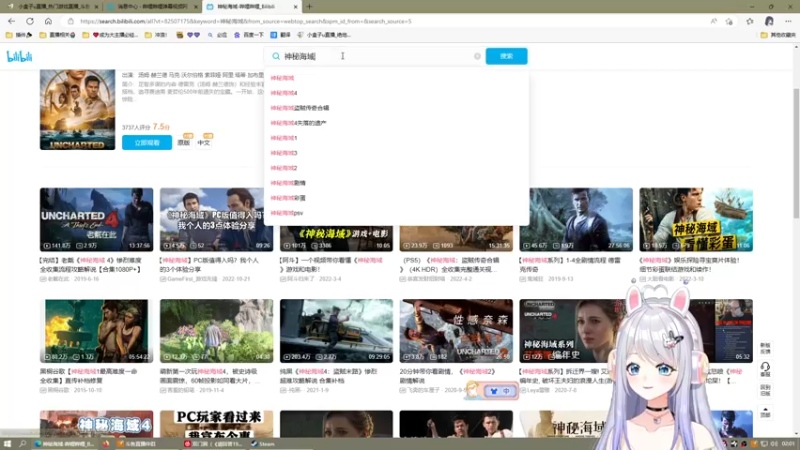Click the blue 搜索 search button
This screenshot has width=800, height=450.
506,56
